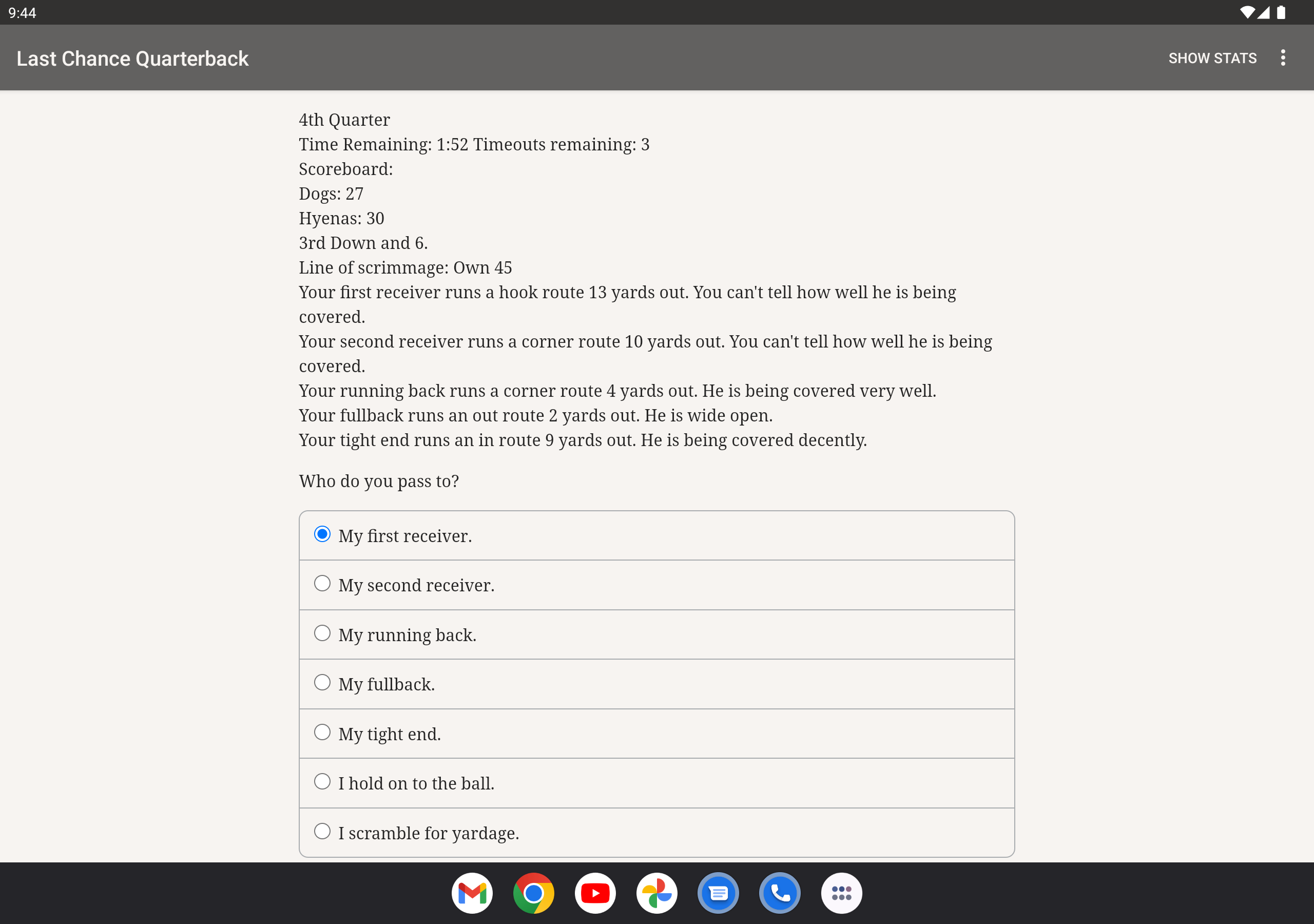This screenshot has height=924, width=1314.
Task: Tap the clock in status bar
Action: (22, 13)
